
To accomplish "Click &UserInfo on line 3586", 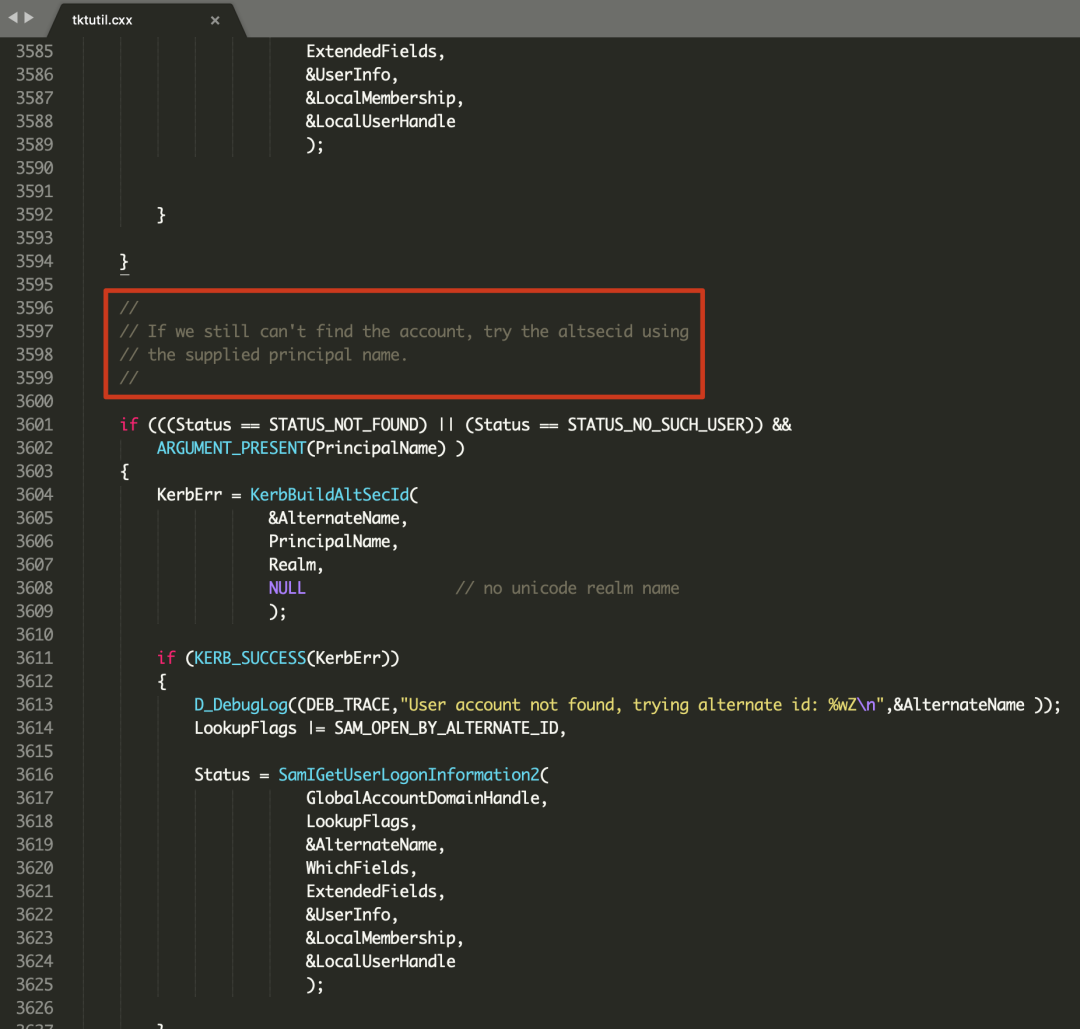I will pyautogui.click(x=348, y=74).
